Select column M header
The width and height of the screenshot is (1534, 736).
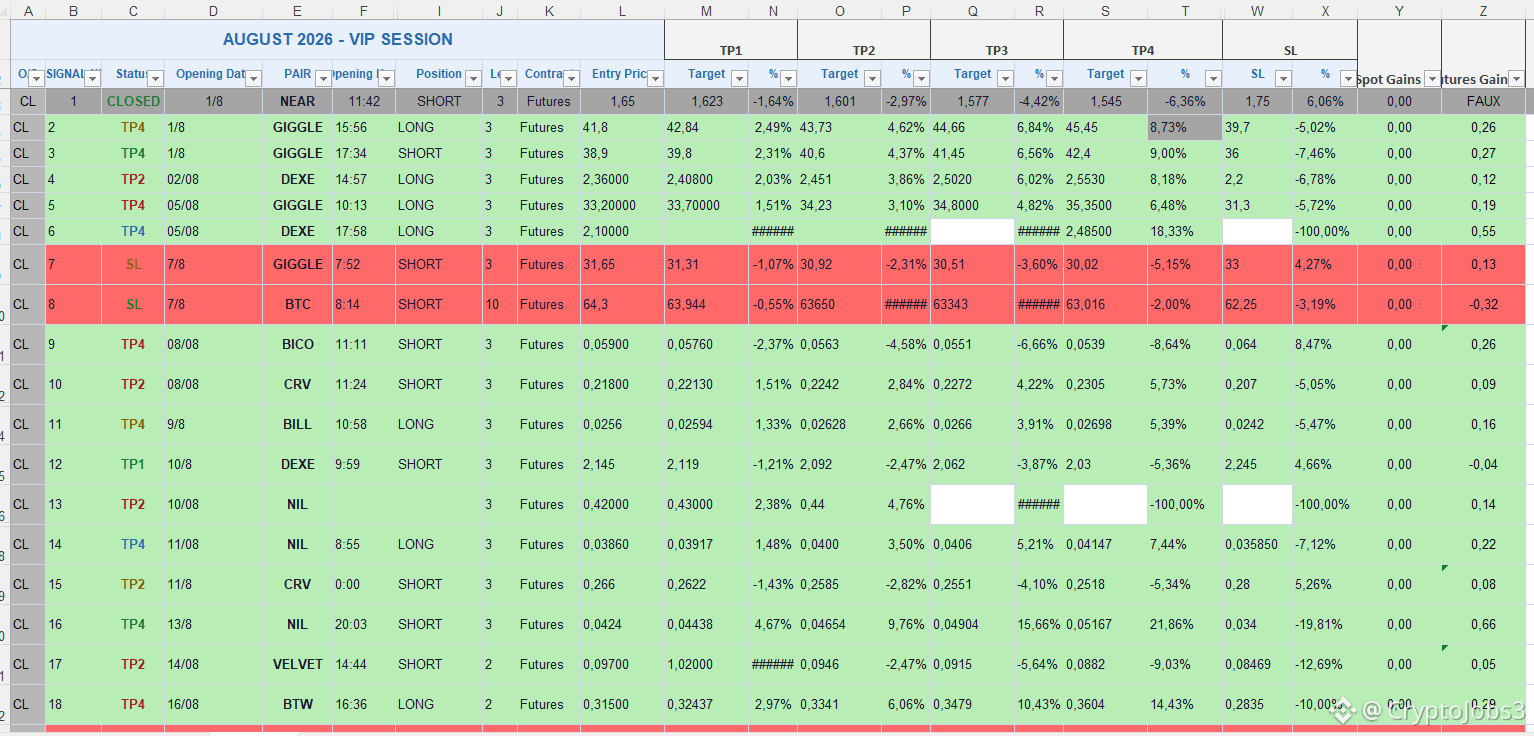707,10
